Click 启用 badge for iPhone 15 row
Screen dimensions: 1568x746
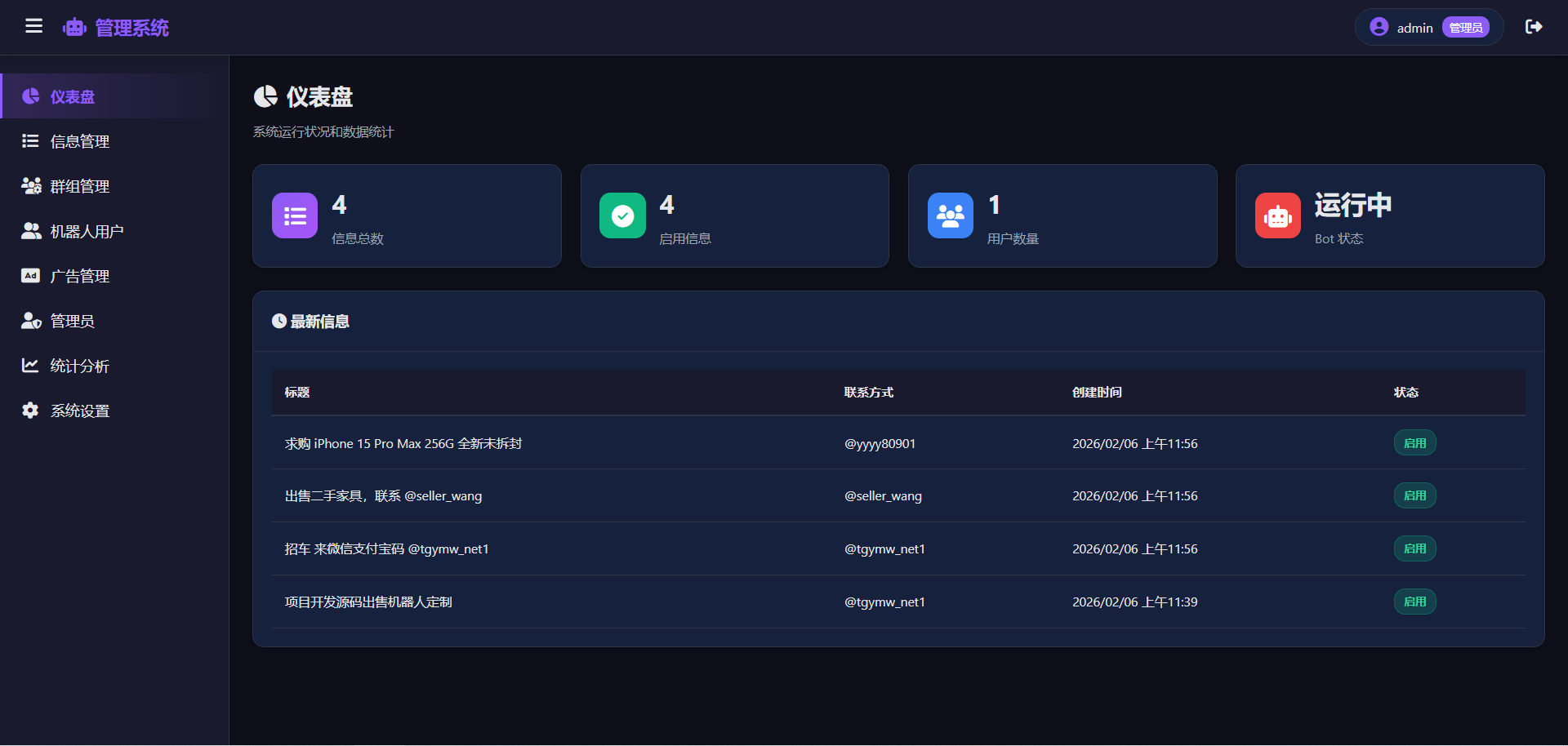coord(1414,443)
